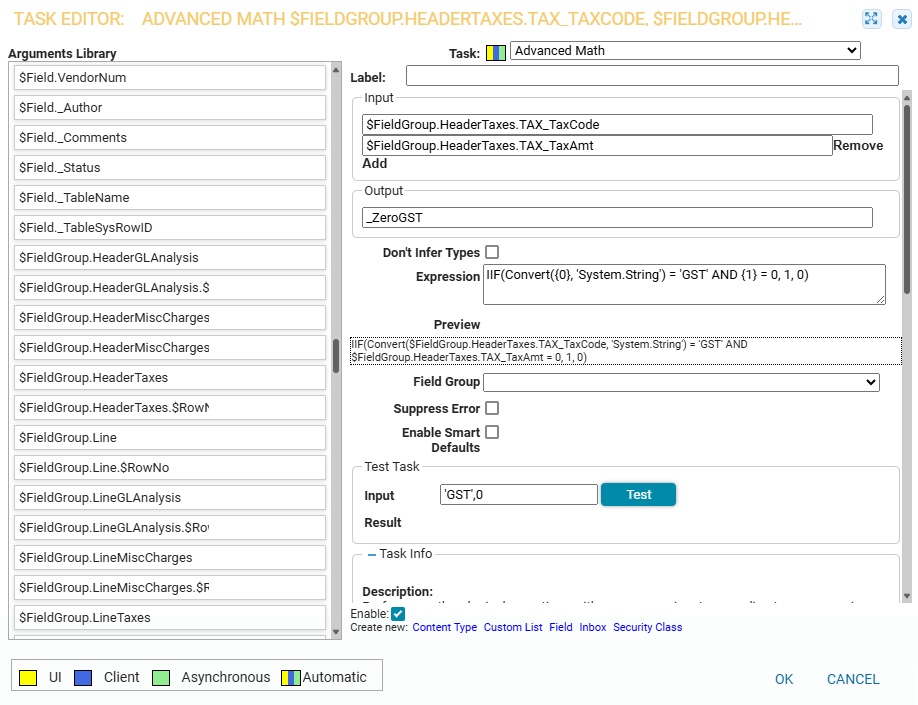
Task: Click the Advanced Math task type color icon
Action: [x=495, y=53]
